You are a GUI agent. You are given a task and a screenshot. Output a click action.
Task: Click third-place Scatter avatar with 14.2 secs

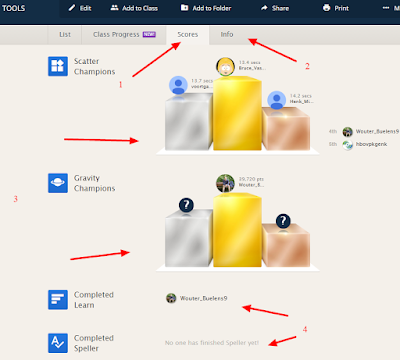pyautogui.click(x=277, y=100)
